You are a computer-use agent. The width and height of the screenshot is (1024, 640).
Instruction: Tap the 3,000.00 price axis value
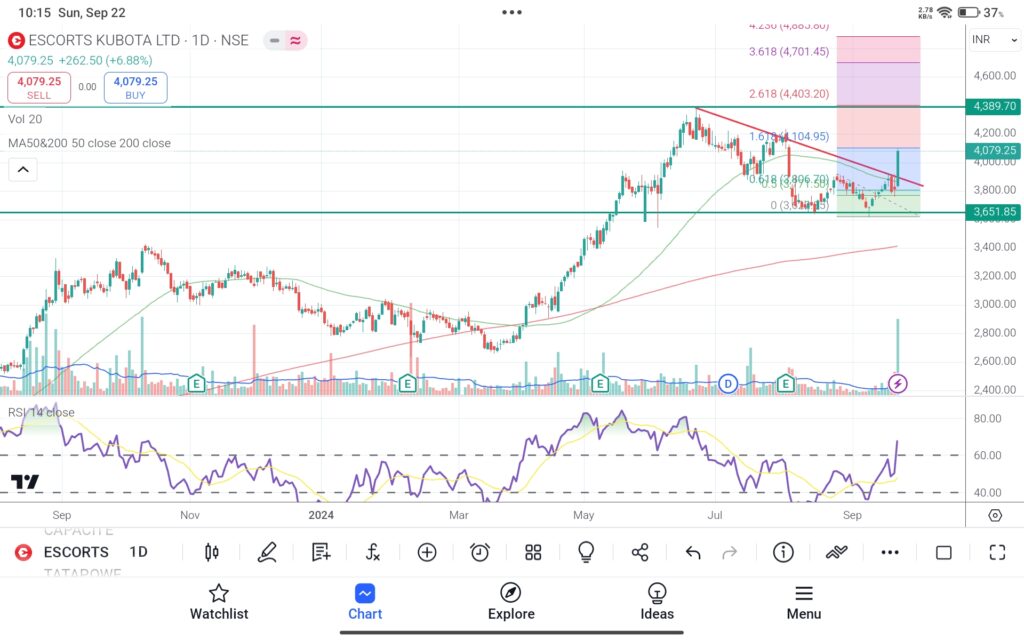995,304
